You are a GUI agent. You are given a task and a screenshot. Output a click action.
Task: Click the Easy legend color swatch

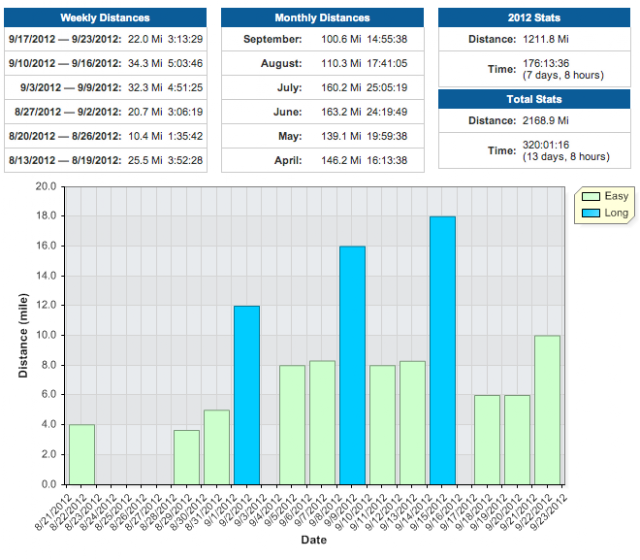pos(591,196)
